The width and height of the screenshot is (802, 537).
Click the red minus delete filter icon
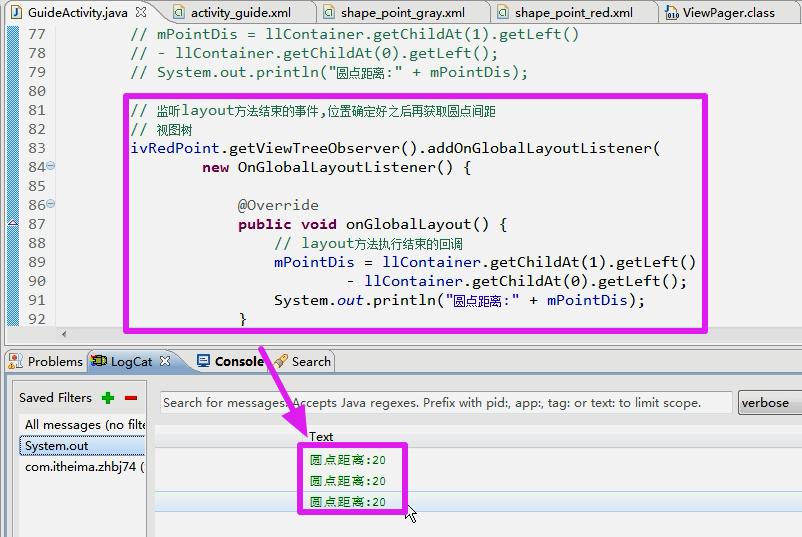(131, 398)
